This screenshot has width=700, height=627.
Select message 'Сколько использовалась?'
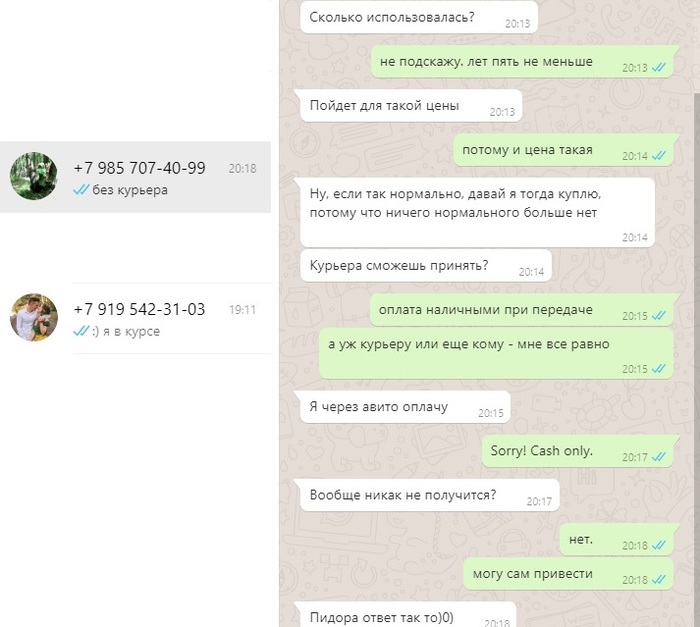coord(419,17)
